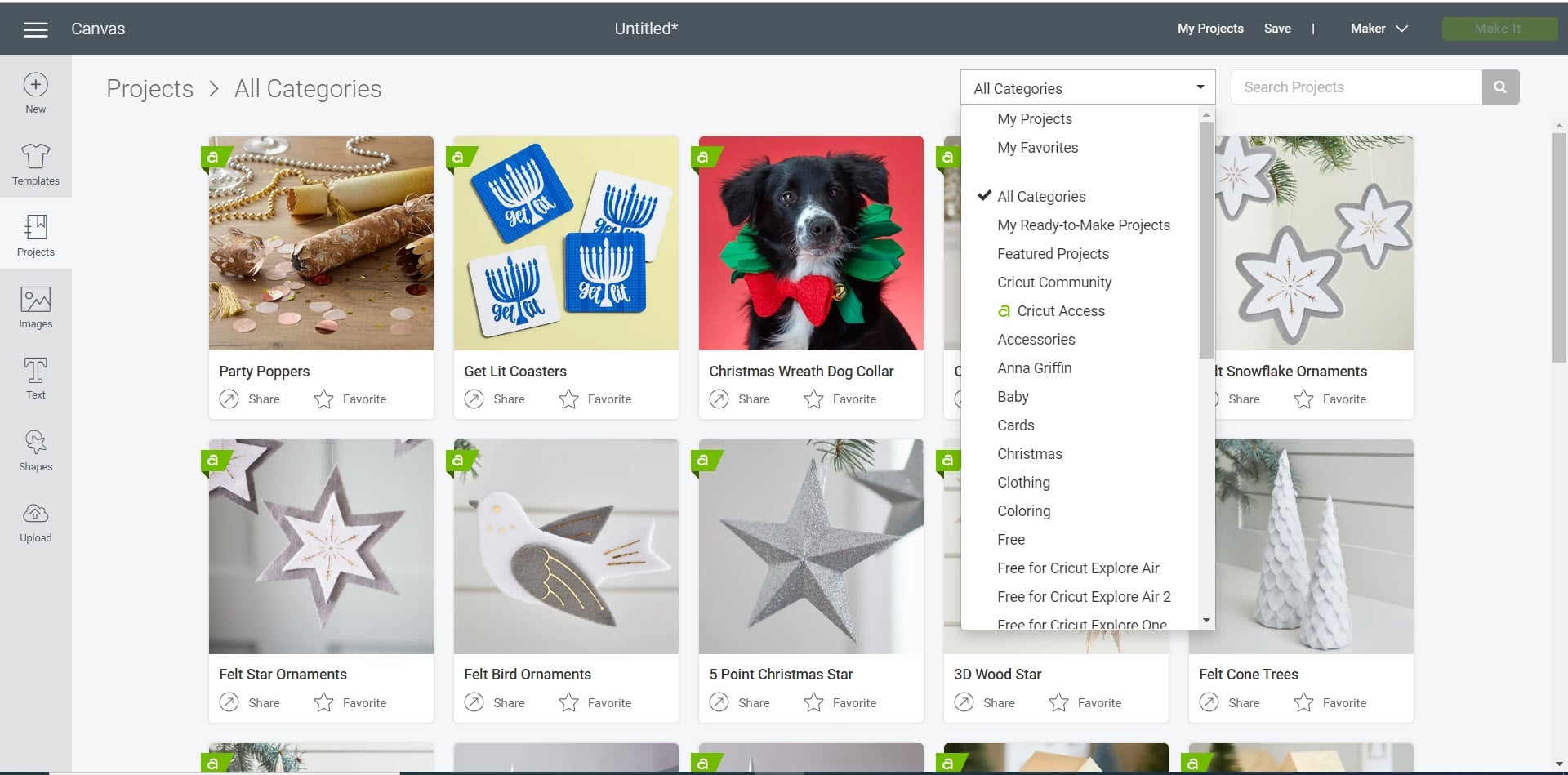Click the Upload cloud icon
The width and height of the screenshot is (1568, 775).
35,514
